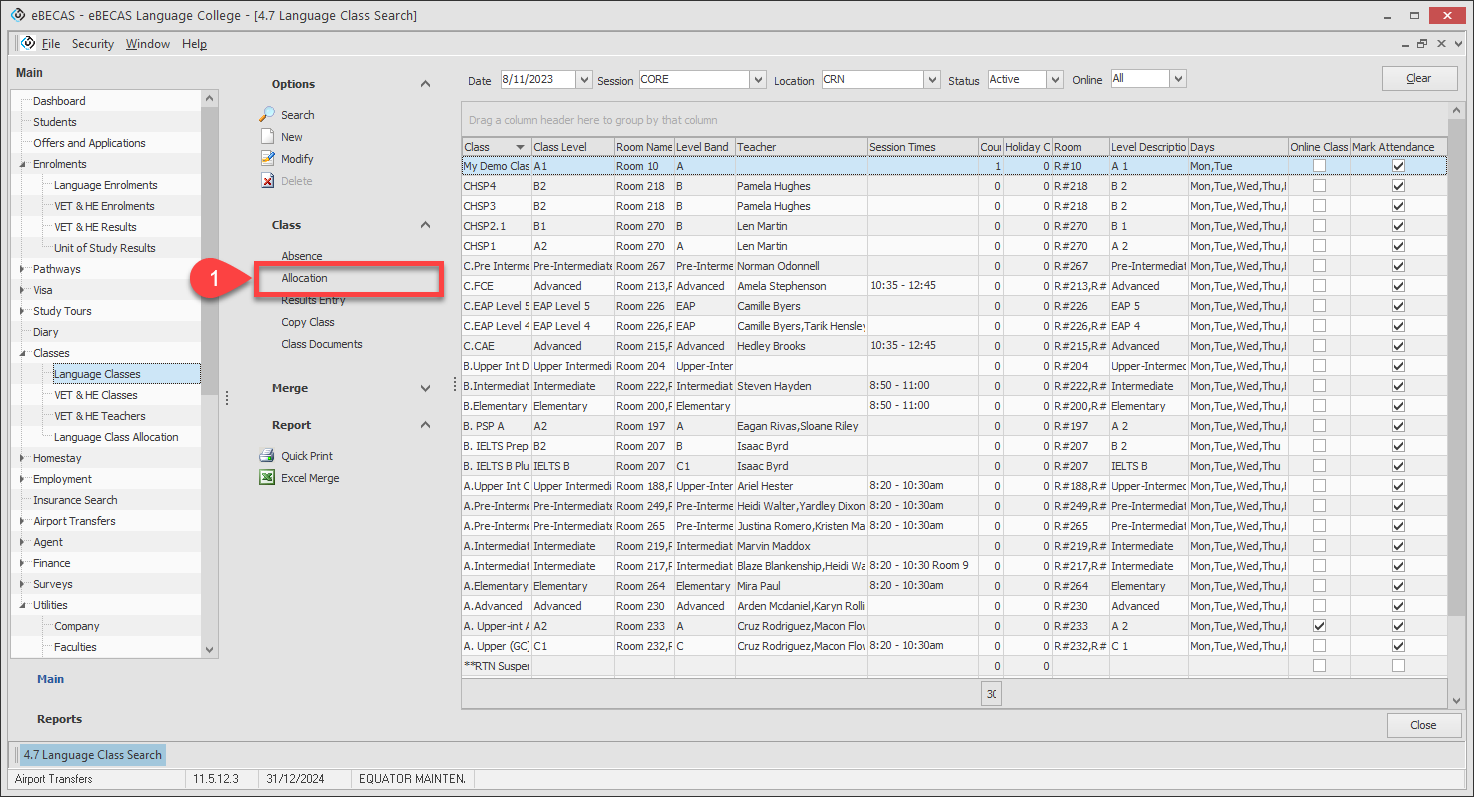Open the Session dropdown showing CORE
This screenshot has height=797, width=1474.
(757, 80)
